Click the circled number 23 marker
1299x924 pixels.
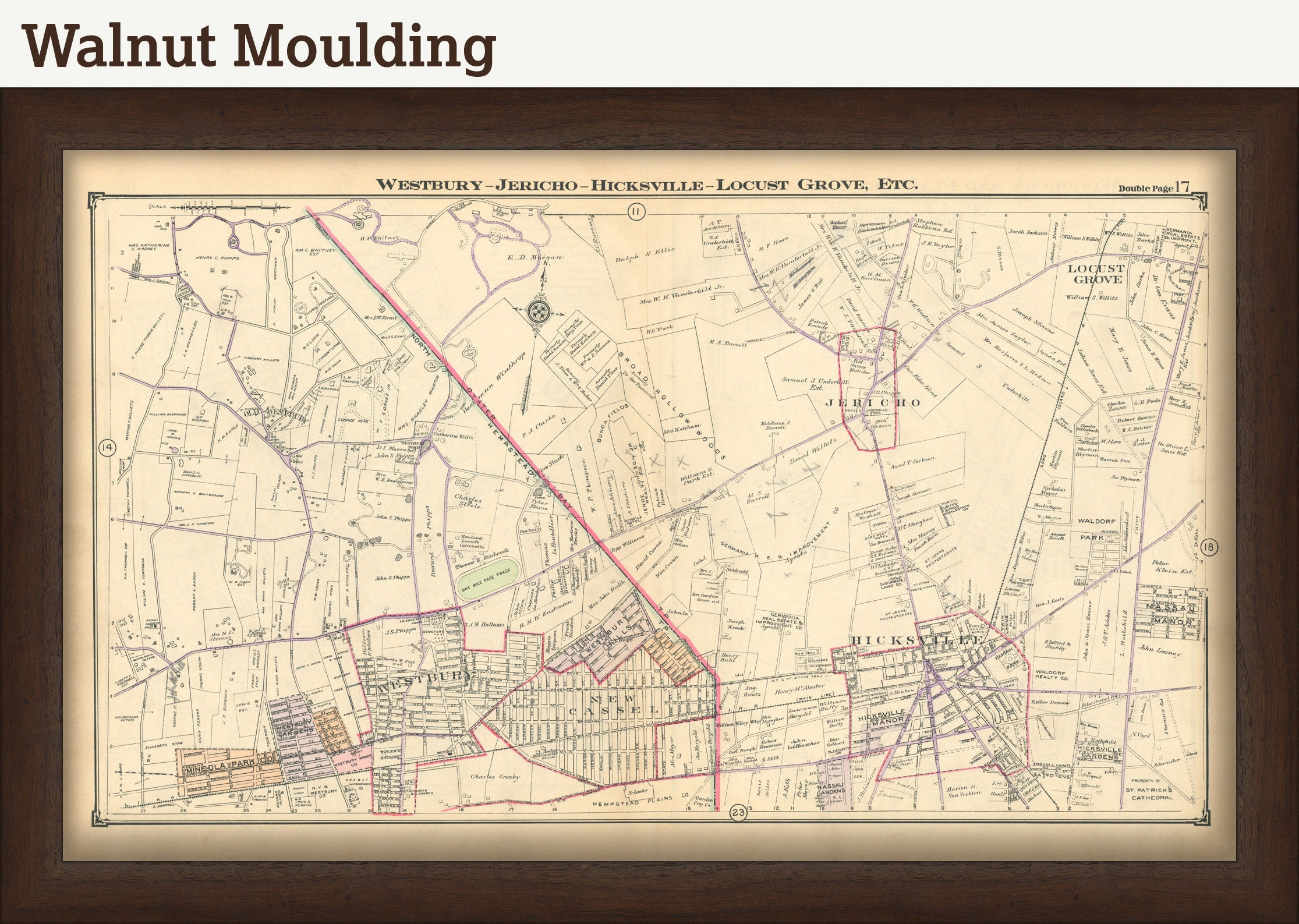coord(739,813)
